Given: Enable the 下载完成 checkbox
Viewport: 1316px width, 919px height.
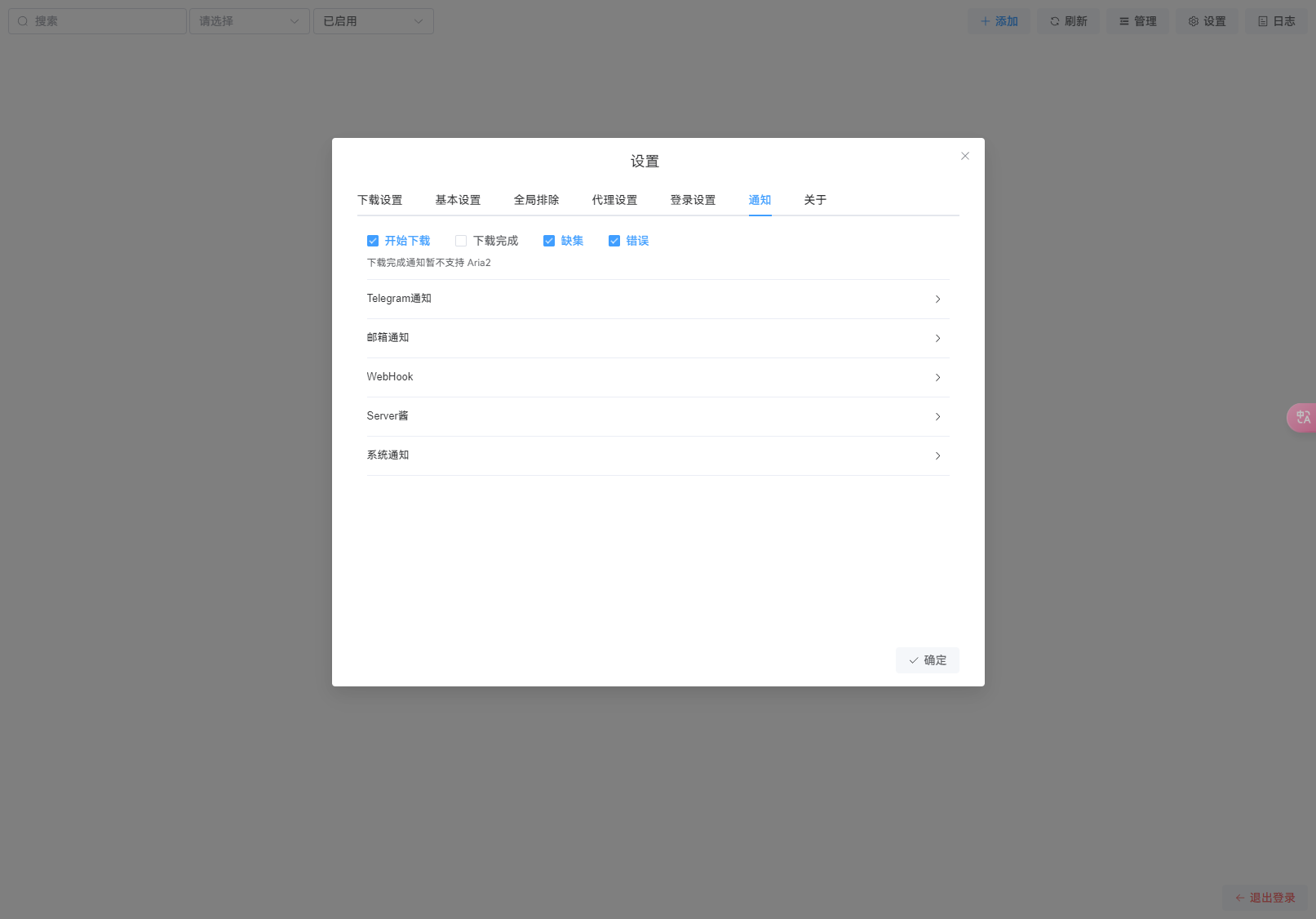Looking at the screenshot, I should 461,241.
